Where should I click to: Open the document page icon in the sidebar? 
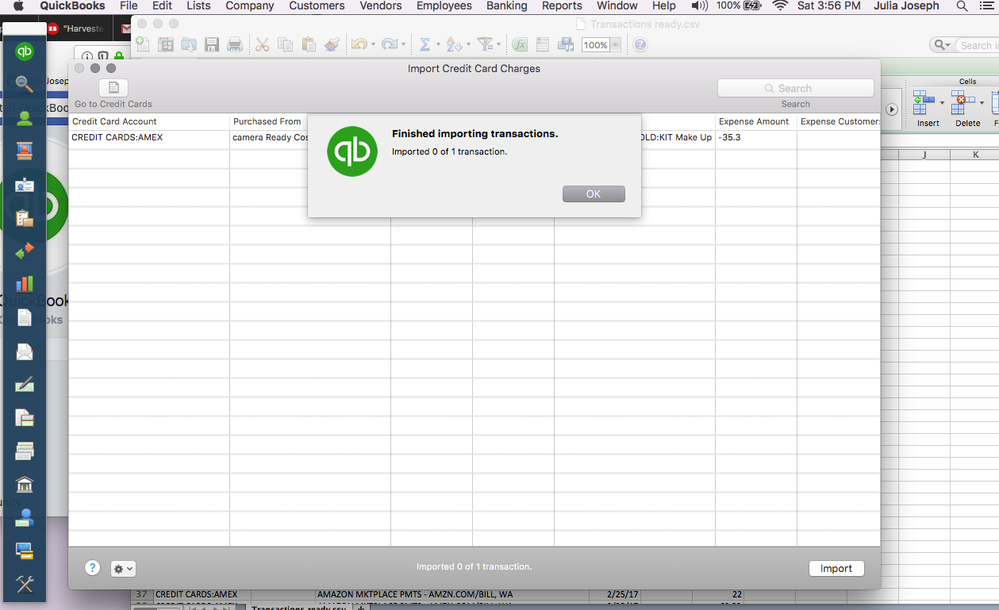(24, 317)
